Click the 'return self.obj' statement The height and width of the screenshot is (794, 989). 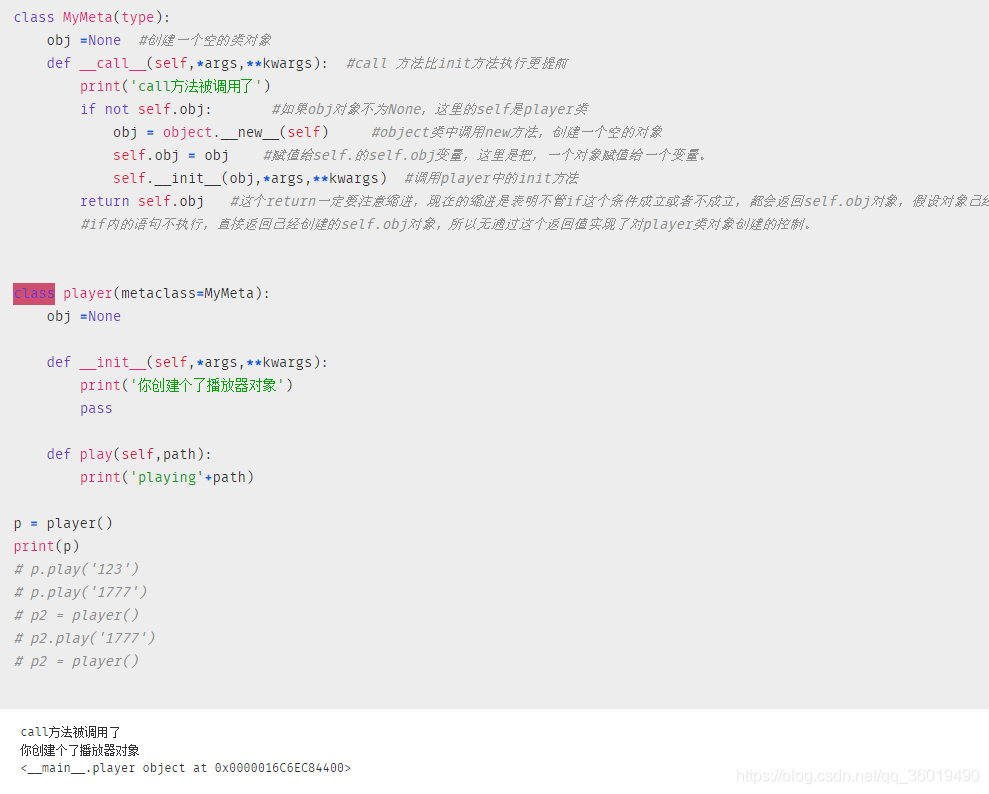click(142, 202)
